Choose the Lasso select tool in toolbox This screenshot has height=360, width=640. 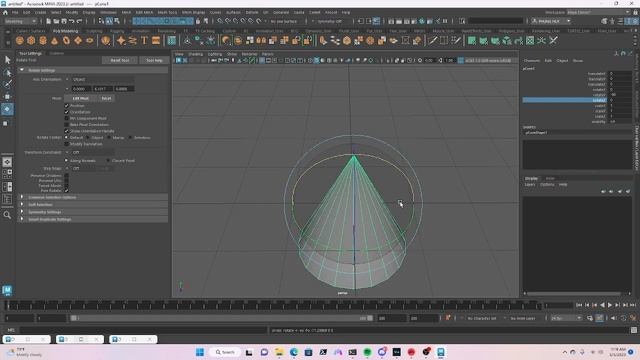(7, 73)
